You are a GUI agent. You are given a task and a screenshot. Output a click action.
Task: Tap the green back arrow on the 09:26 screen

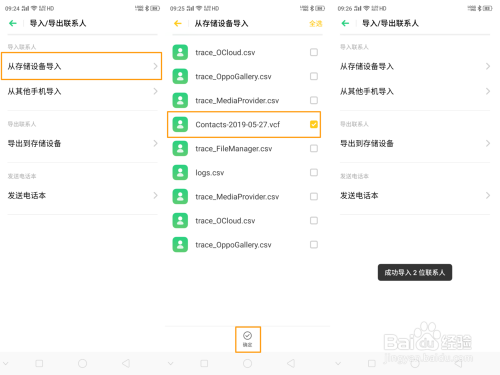coord(345,23)
